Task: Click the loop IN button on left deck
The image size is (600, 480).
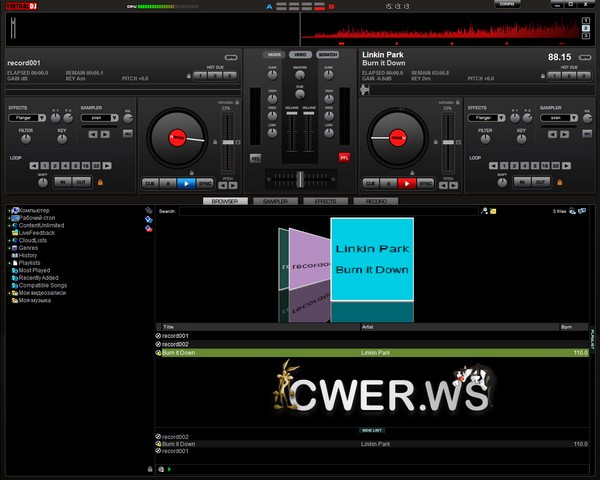Action: pyautogui.click(x=62, y=181)
